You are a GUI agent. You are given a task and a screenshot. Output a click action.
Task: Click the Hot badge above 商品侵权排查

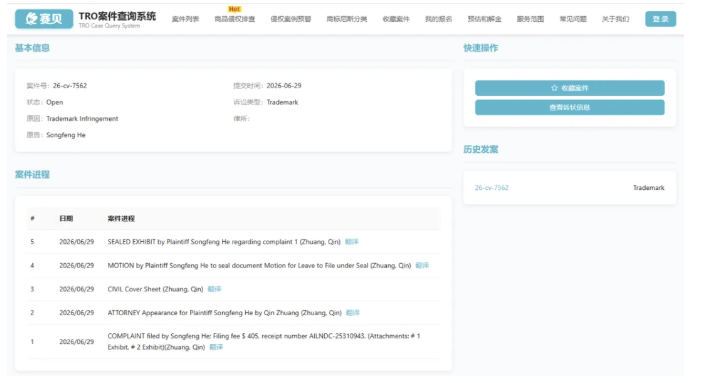(235, 9)
